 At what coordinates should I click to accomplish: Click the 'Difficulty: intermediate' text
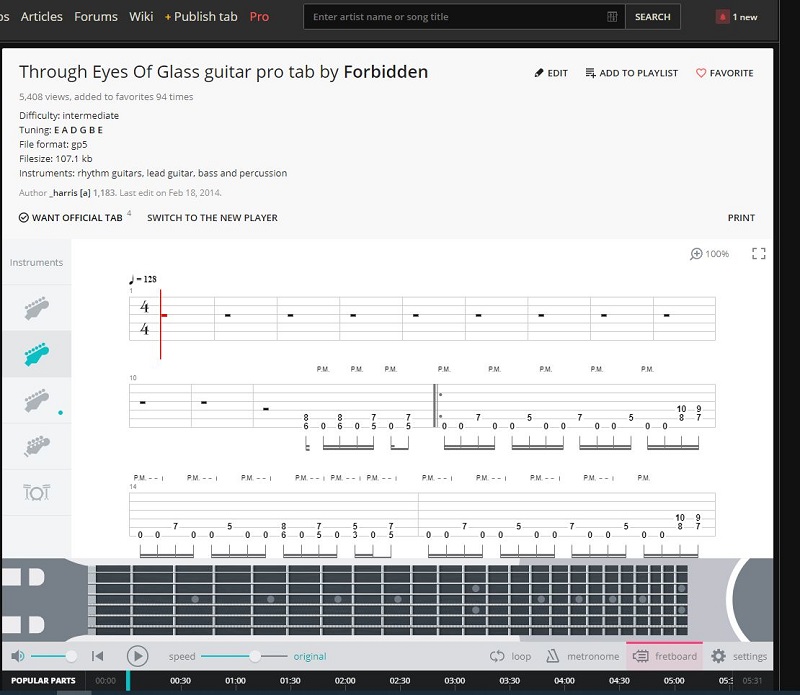coord(69,115)
